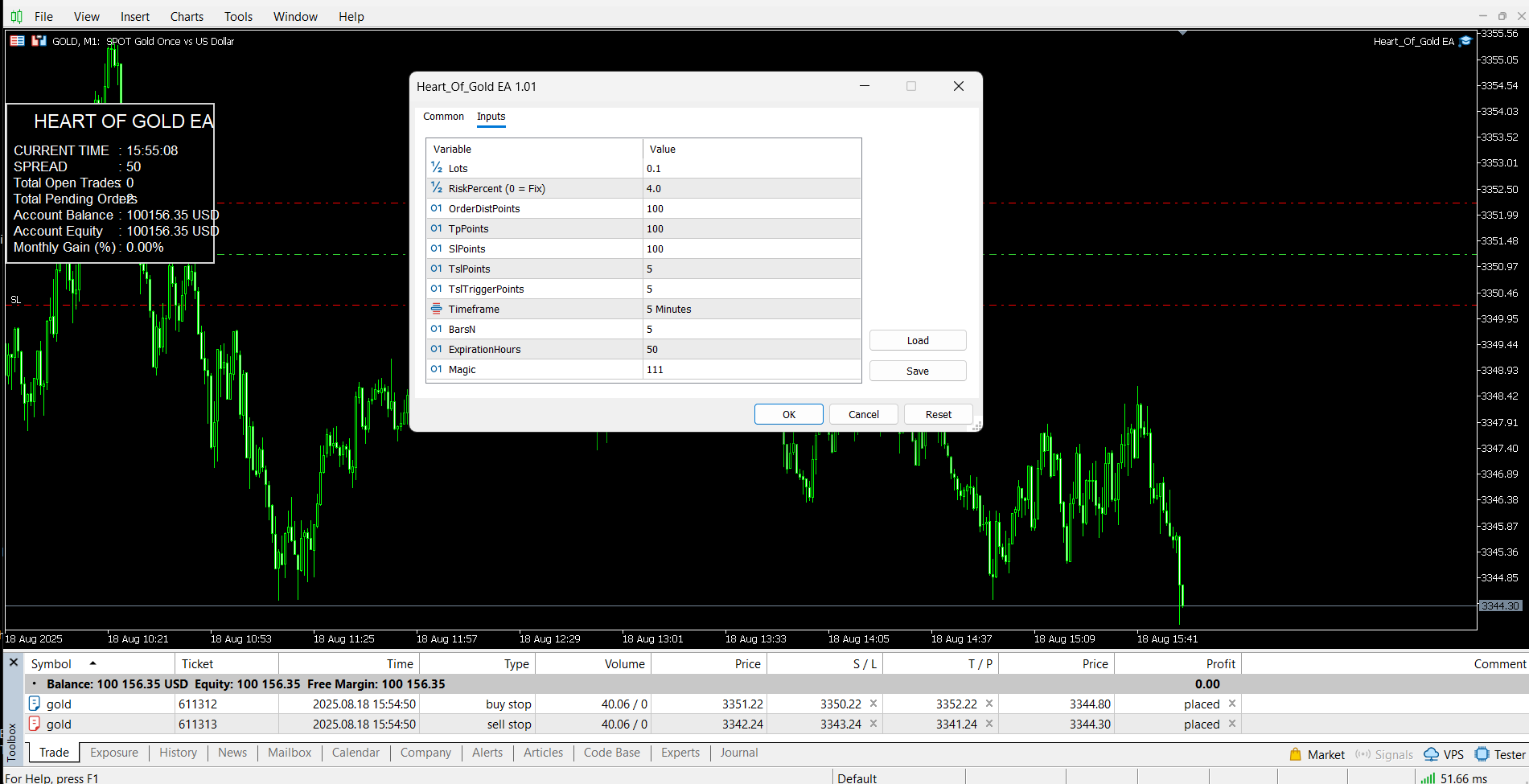Viewport: 1529px width, 784px height.
Task: Click the Load button for input presets
Action: click(918, 340)
